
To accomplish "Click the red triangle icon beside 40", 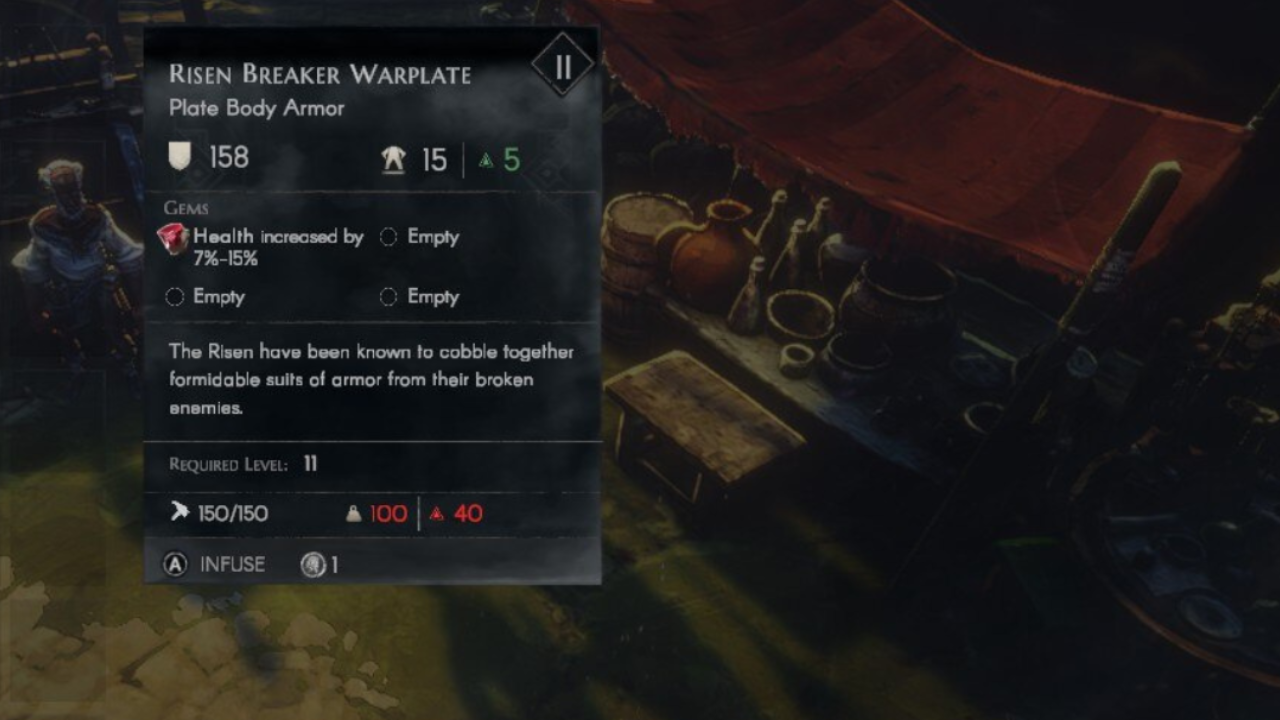I will click(436, 514).
